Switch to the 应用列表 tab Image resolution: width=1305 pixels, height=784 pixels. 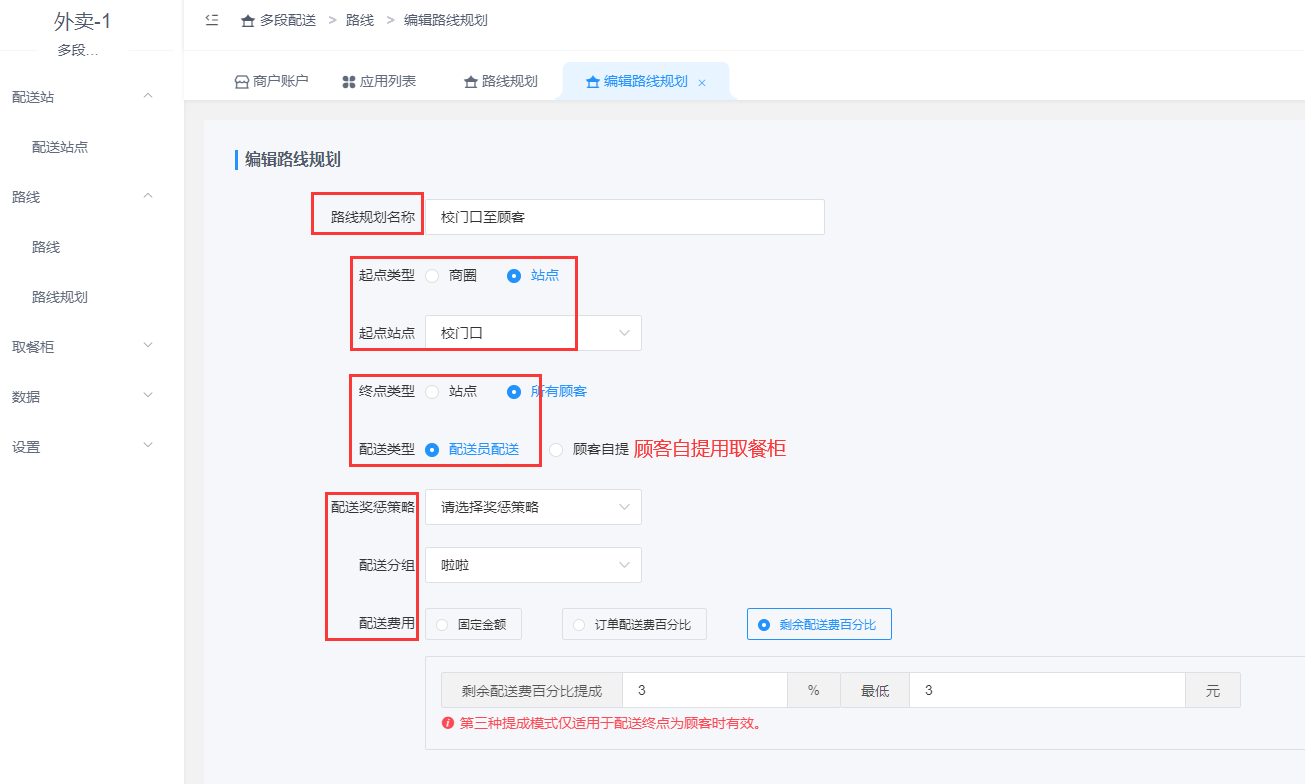379,82
